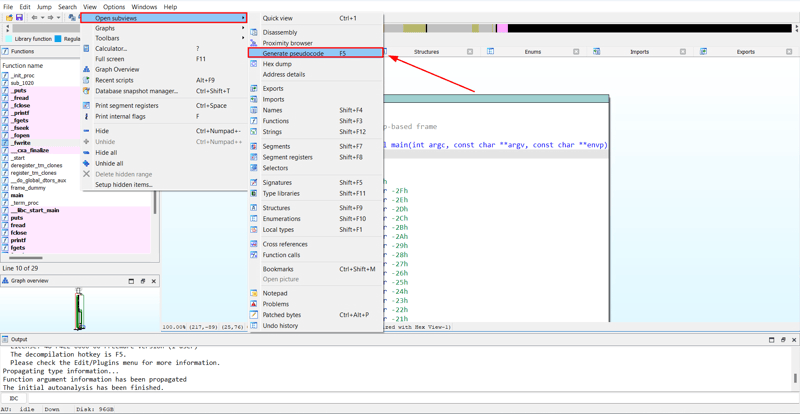Click the Graph Overview menu icon
The image size is (800, 414).
click(x=86, y=69)
